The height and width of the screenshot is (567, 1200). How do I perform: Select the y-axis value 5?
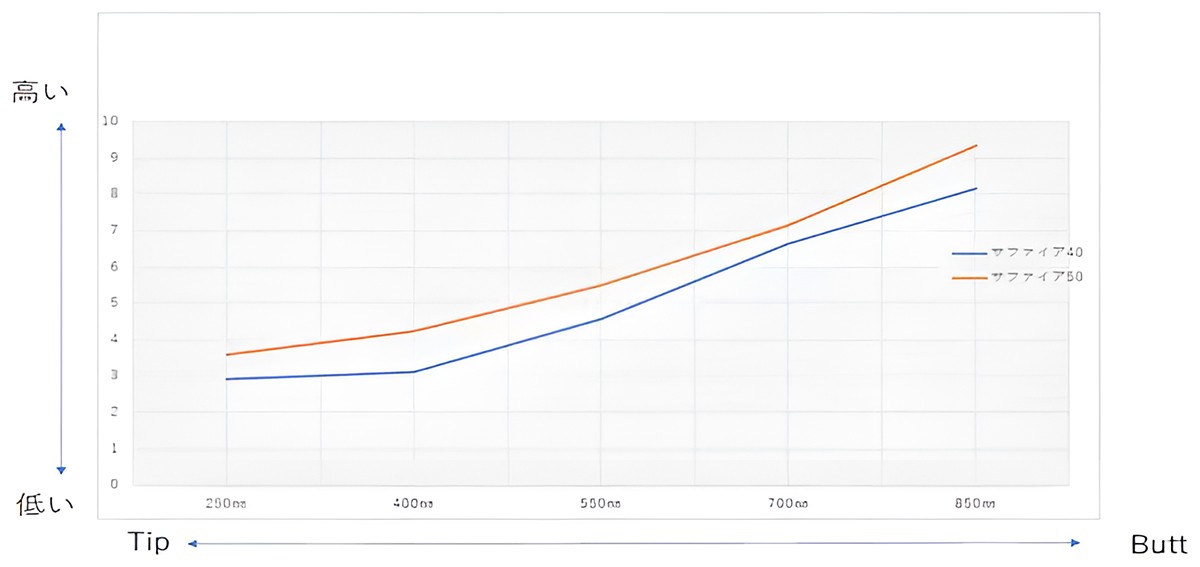(x=115, y=303)
